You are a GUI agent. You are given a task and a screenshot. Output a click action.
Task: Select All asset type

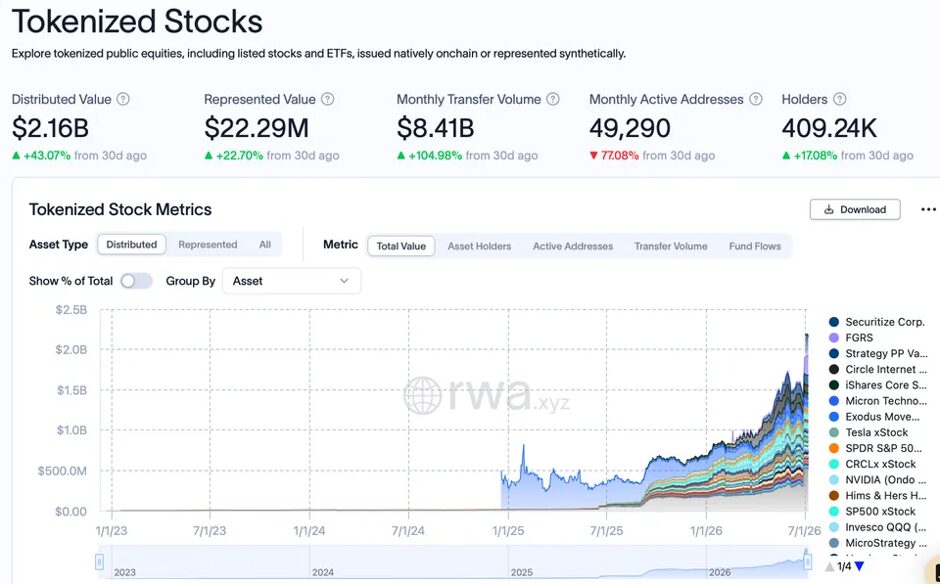click(x=265, y=245)
